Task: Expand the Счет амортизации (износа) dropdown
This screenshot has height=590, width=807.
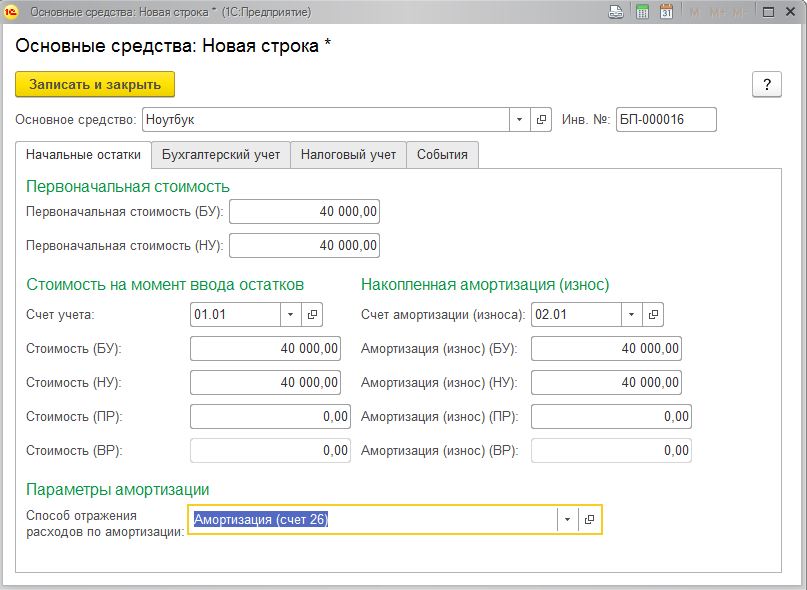Action: 631,314
